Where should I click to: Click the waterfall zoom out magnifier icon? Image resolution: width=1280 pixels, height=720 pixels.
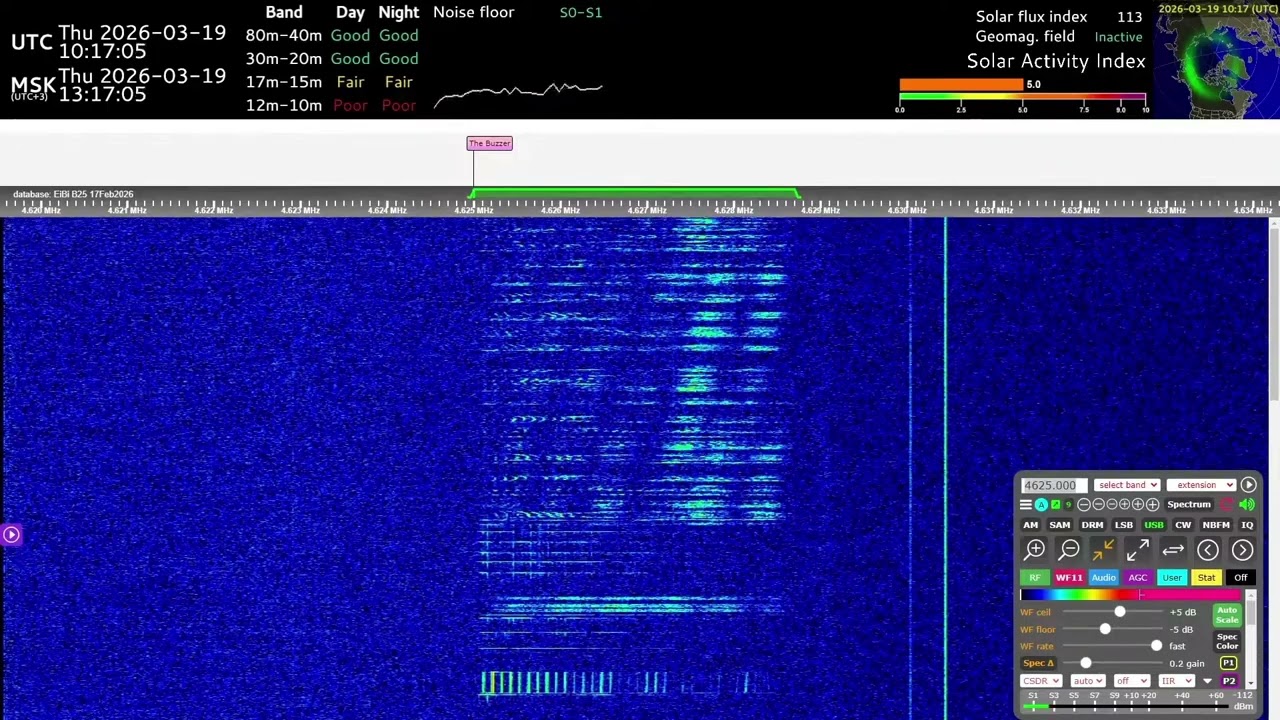pyautogui.click(x=1069, y=549)
